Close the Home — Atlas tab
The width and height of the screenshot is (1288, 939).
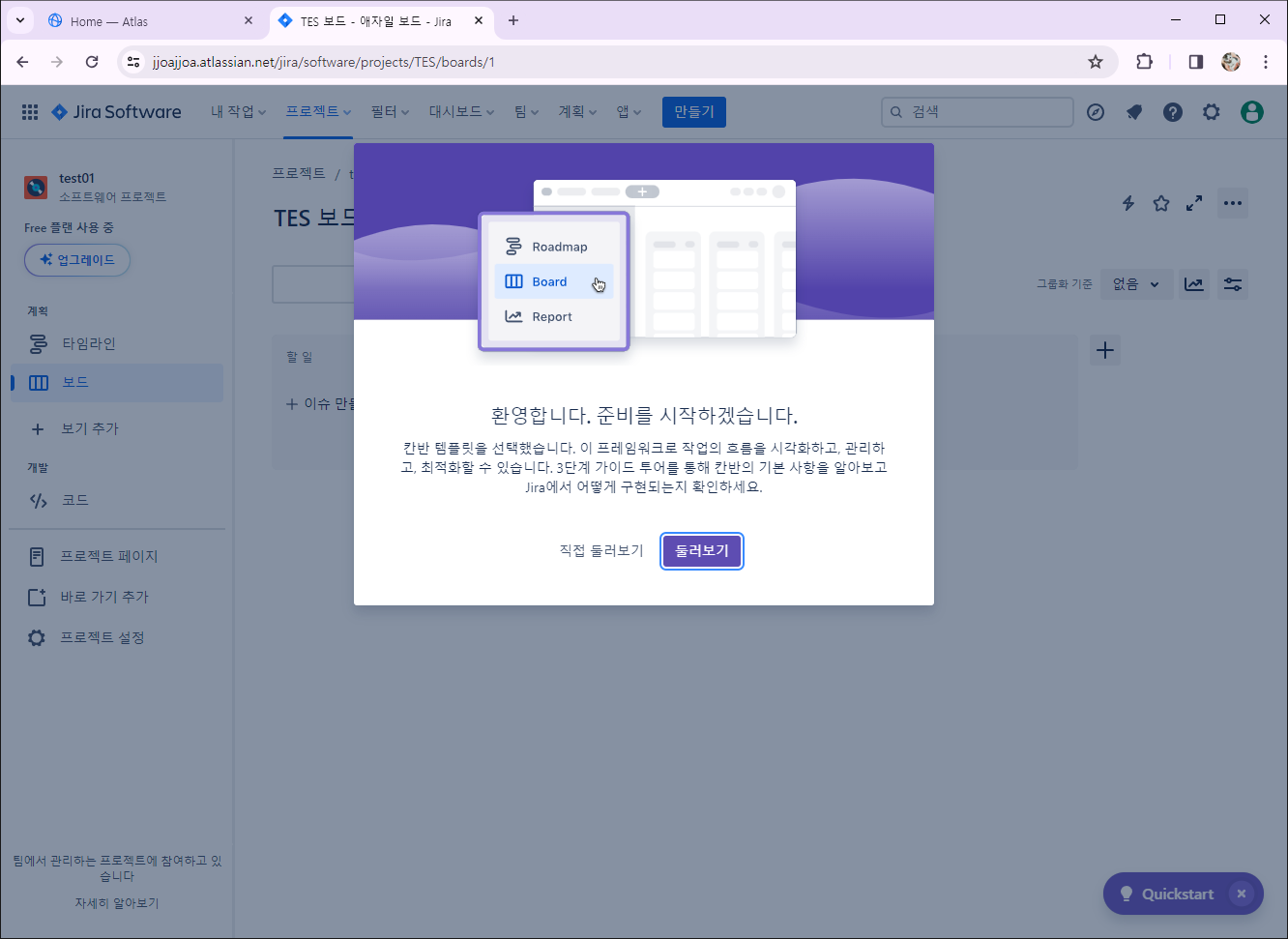[x=249, y=20]
